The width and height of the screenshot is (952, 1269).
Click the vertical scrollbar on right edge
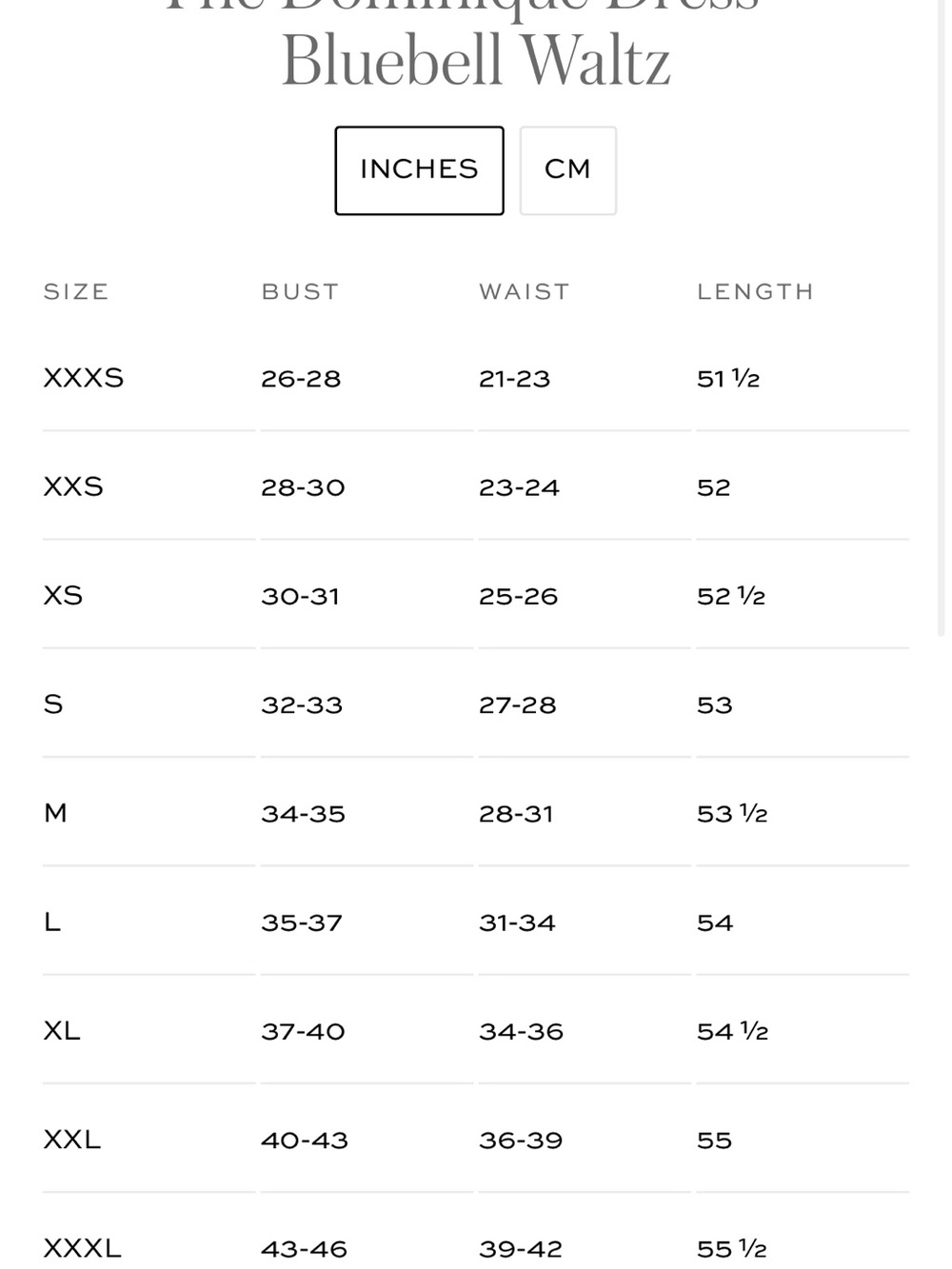point(942,318)
